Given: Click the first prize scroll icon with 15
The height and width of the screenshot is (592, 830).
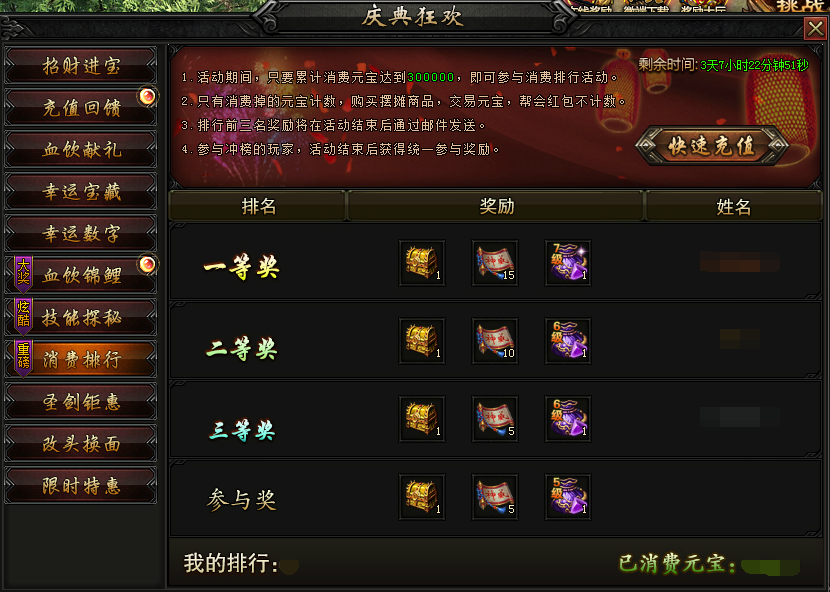Looking at the screenshot, I should point(495,263).
